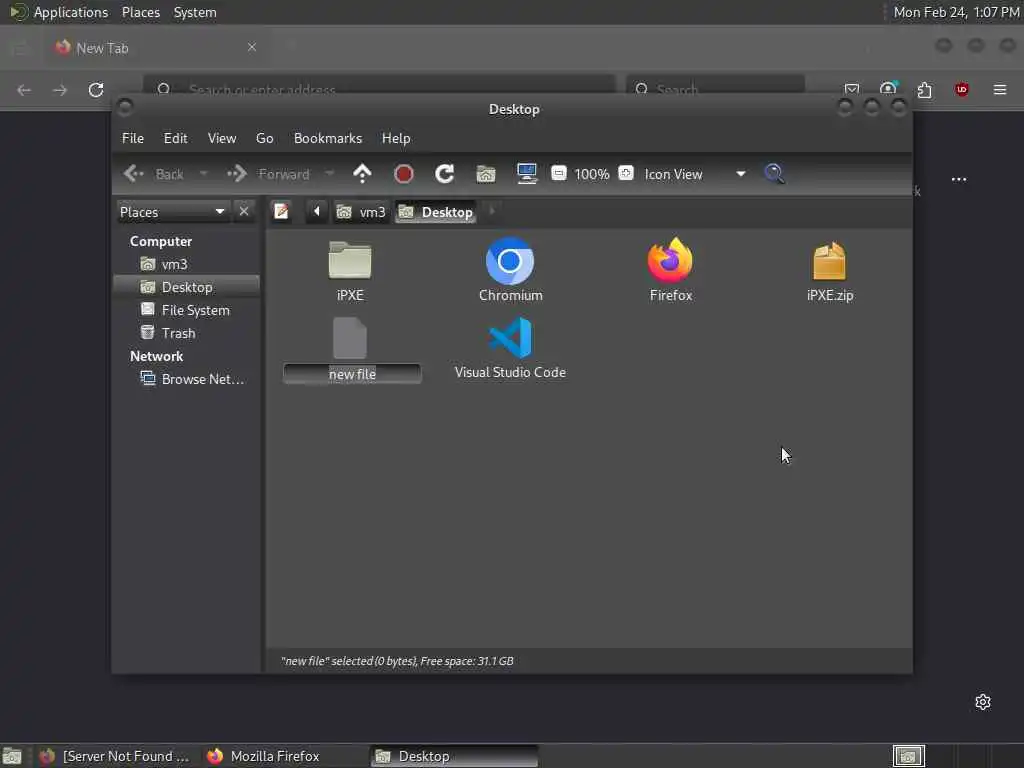
Task: Click the clock in top panel
Action: click(956, 12)
